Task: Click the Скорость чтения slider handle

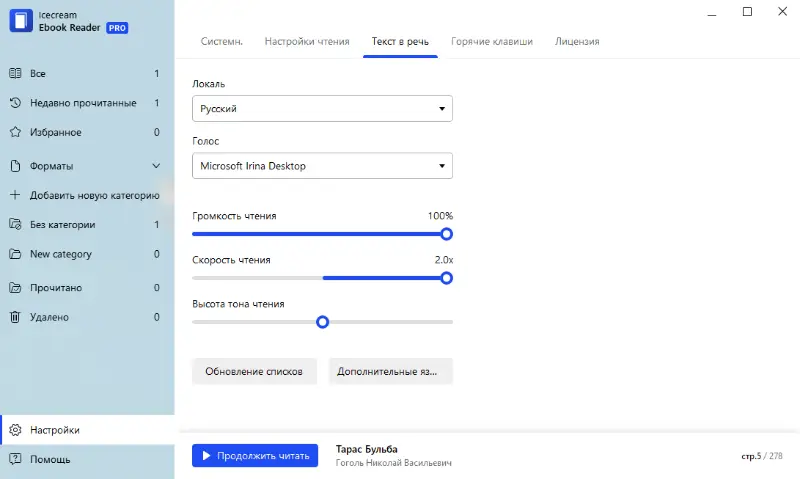Action: pos(446,278)
